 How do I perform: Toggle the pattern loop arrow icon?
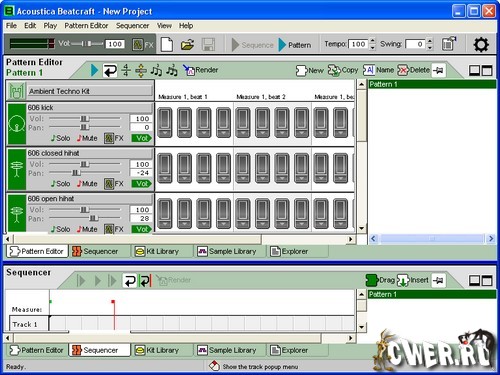(x=110, y=70)
